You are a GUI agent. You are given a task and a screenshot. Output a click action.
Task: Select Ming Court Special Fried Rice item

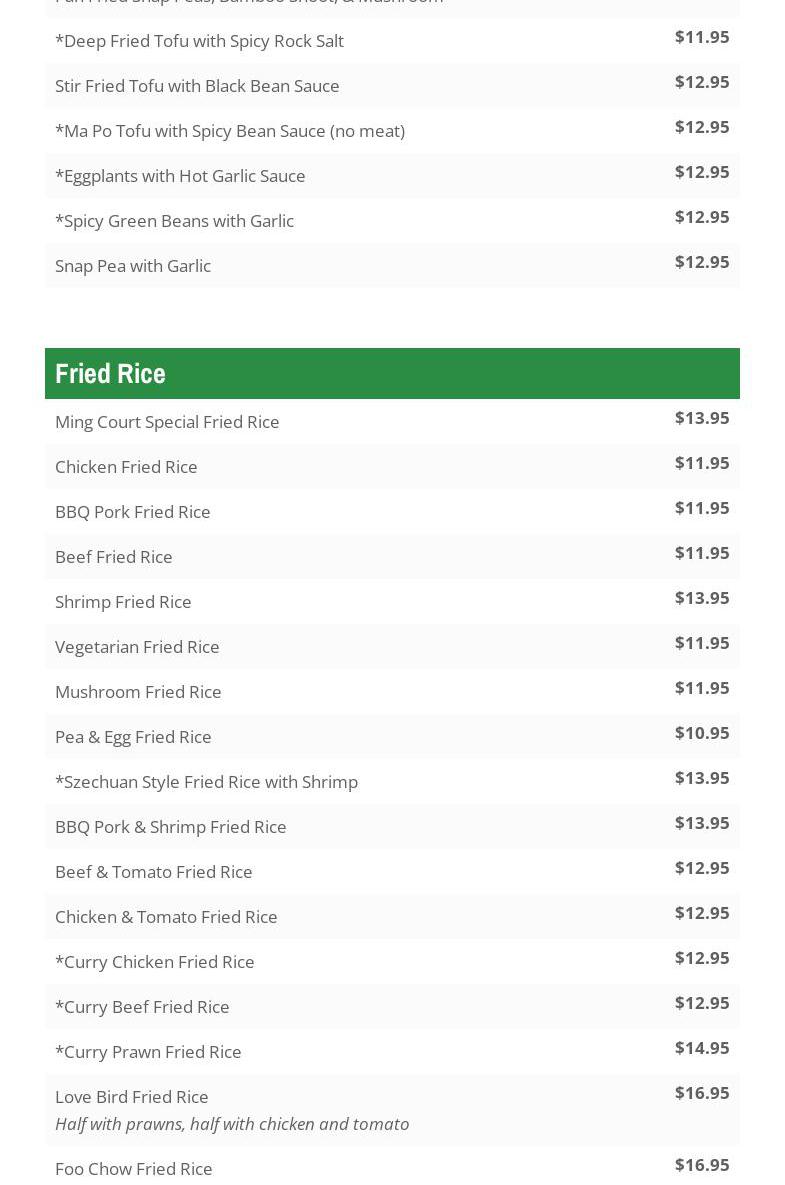[x=167, y=422]
